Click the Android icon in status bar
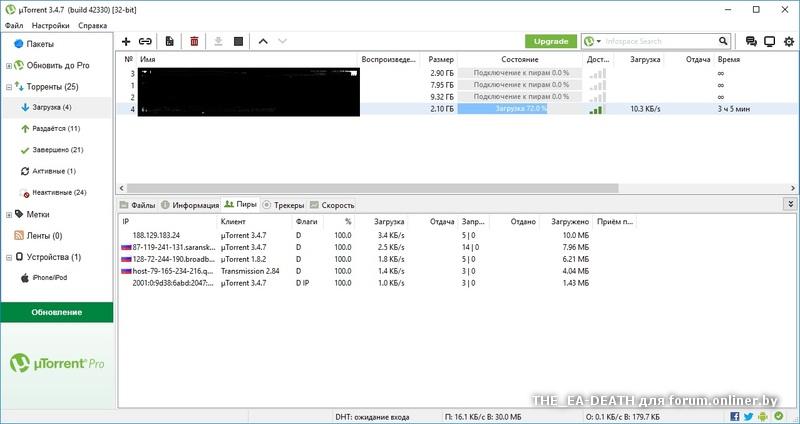Screen dimensions: 800x424 point(763,416)
